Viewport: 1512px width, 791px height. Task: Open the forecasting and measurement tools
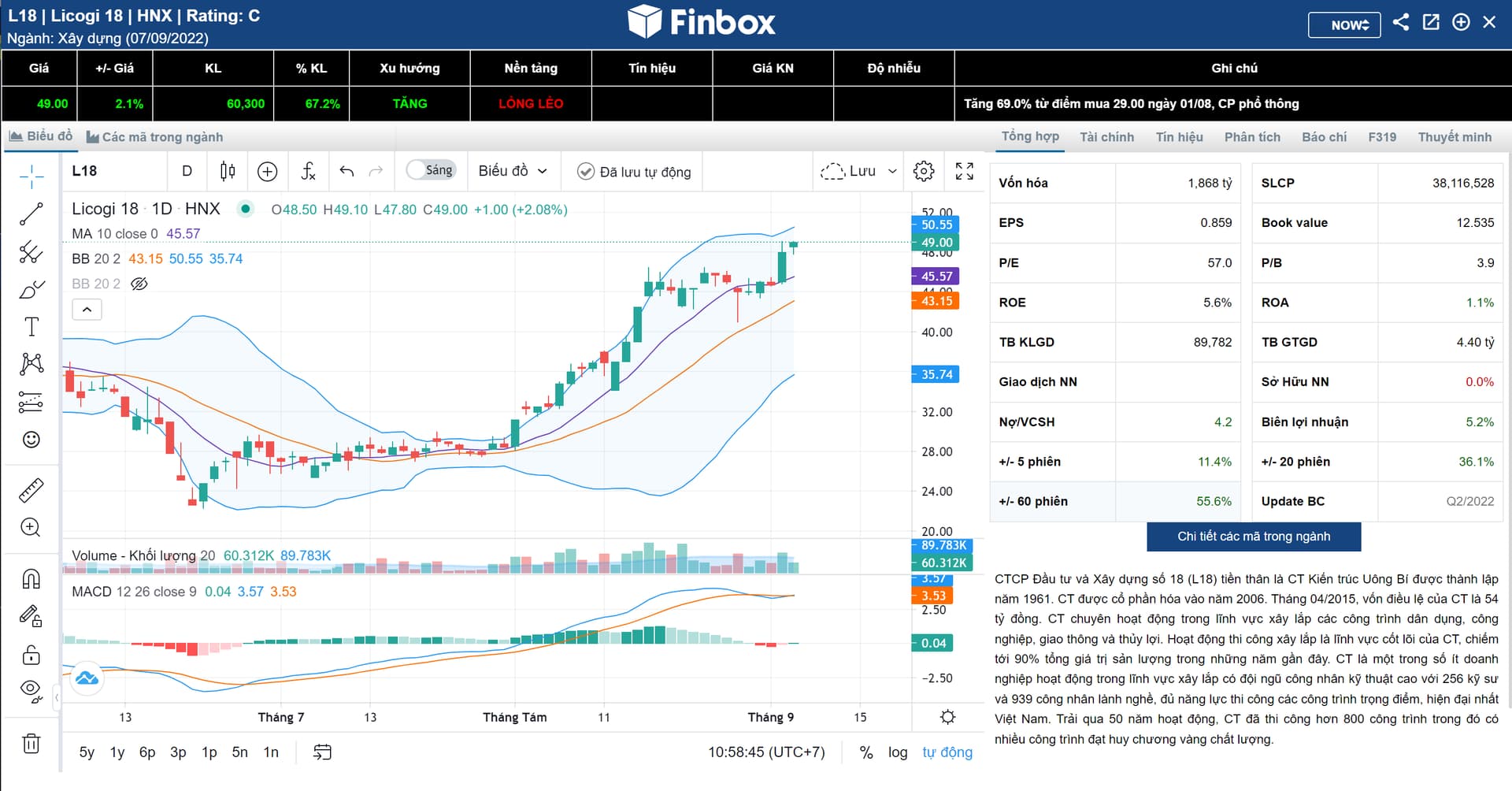[x=31, y=403]
